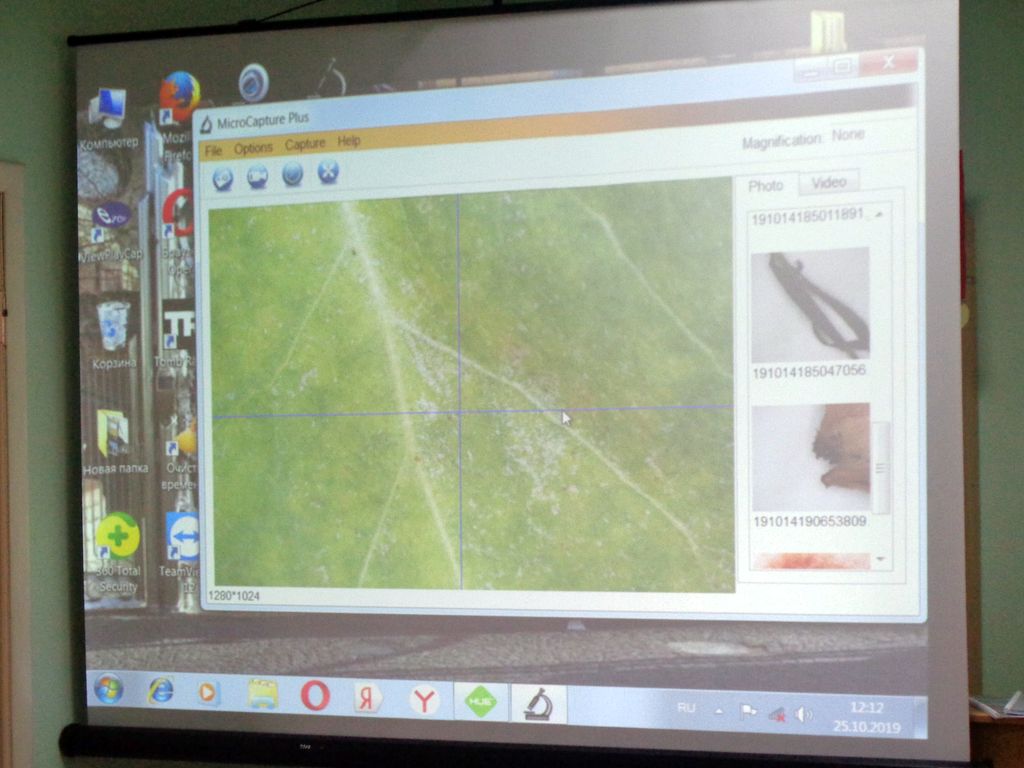Open the Capture menu

(305, 144)
